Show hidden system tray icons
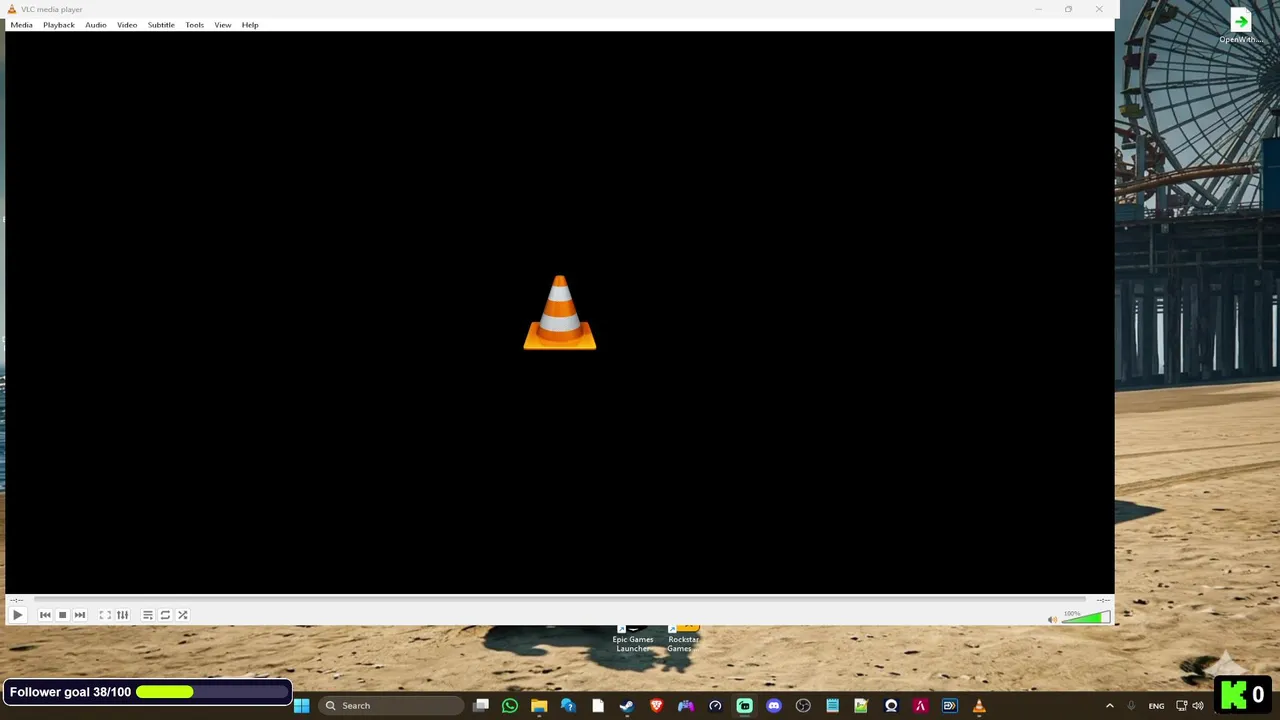 [1109, 706]
